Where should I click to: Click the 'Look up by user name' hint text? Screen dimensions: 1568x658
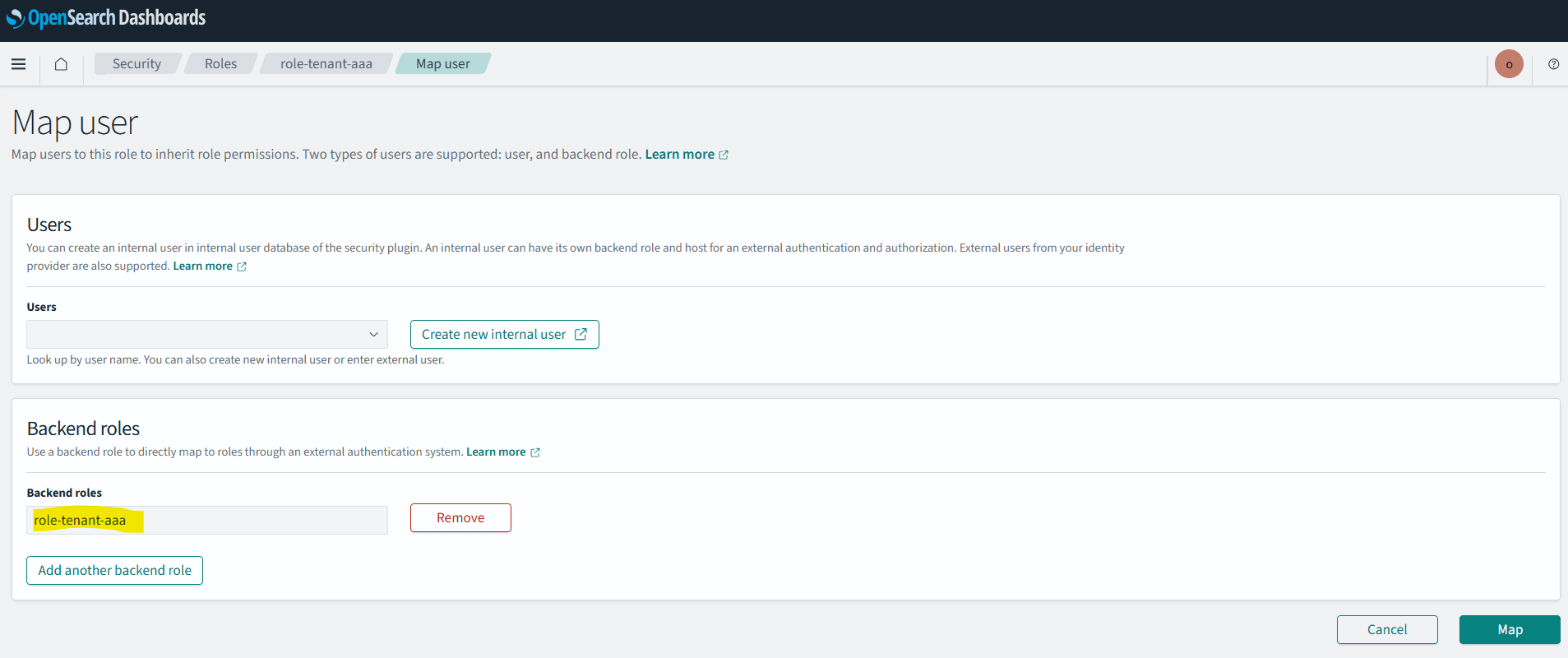235,360
